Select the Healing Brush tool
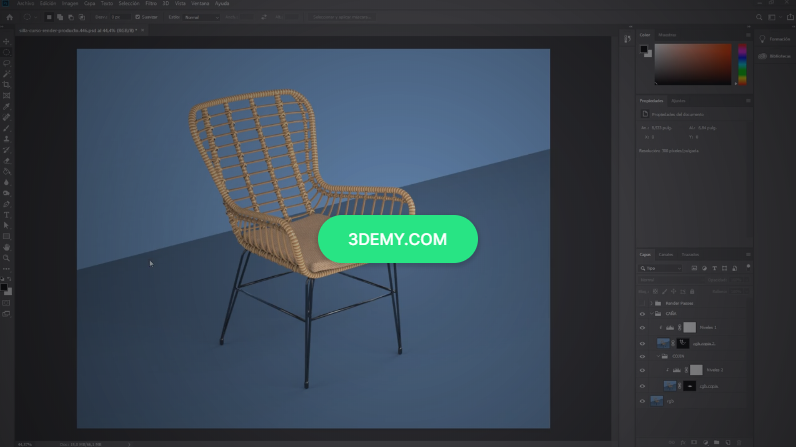The width and height of the screenshot is (796, 447). 7,117
